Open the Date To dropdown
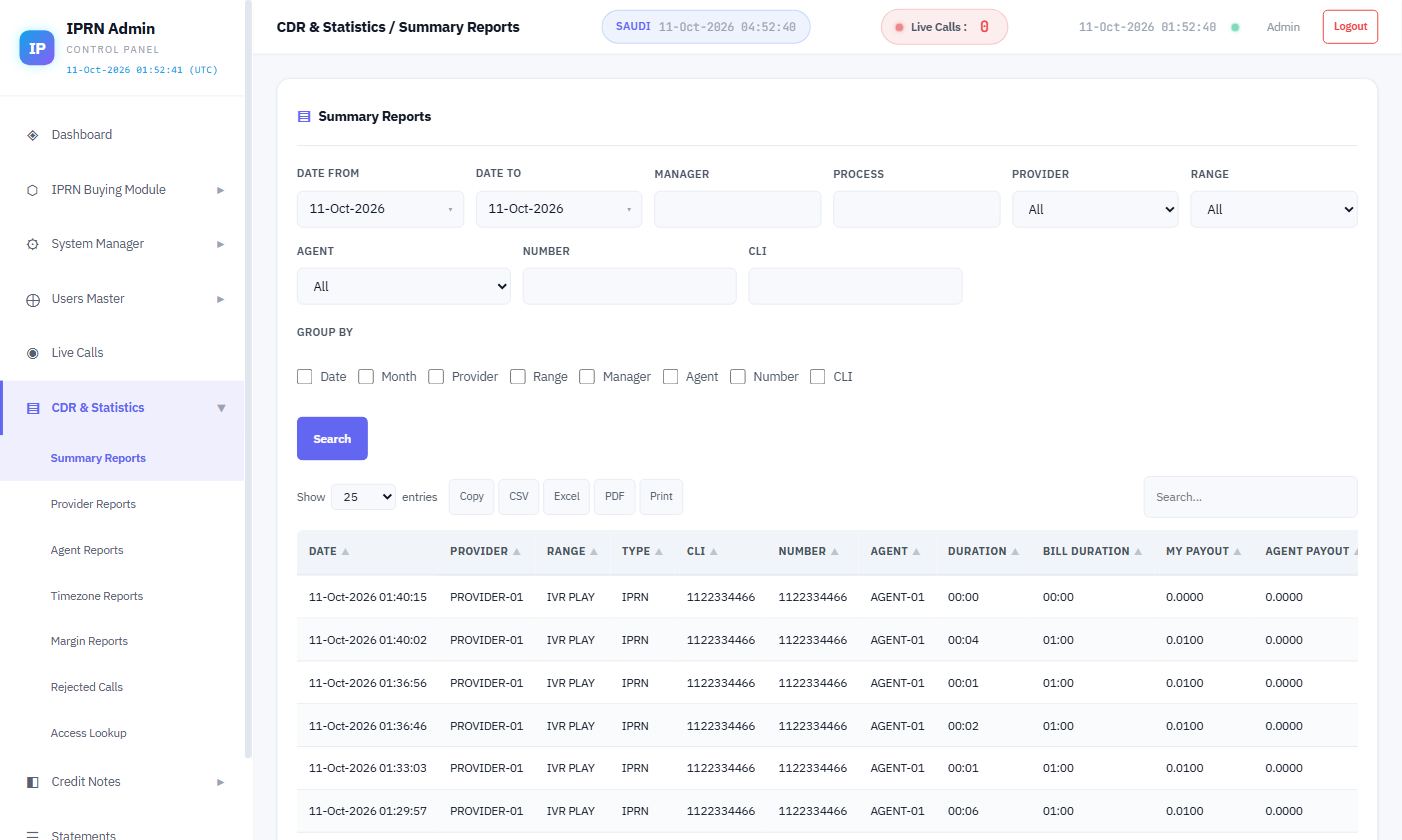 (559, 209)
